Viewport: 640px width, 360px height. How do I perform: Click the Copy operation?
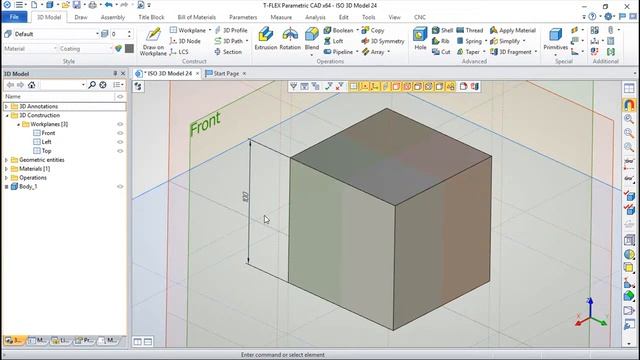(373, 30)
